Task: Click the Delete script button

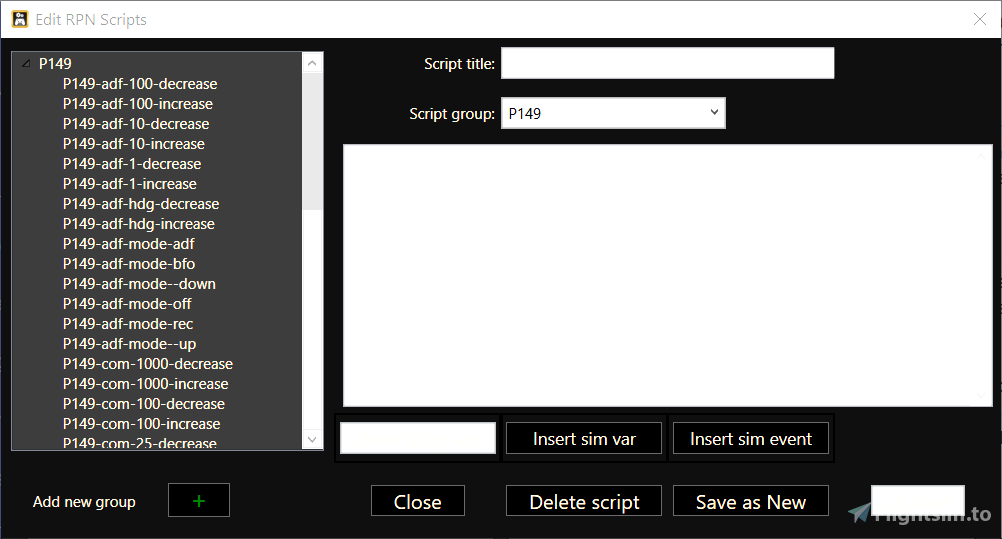Action: [x=584, y=502]
